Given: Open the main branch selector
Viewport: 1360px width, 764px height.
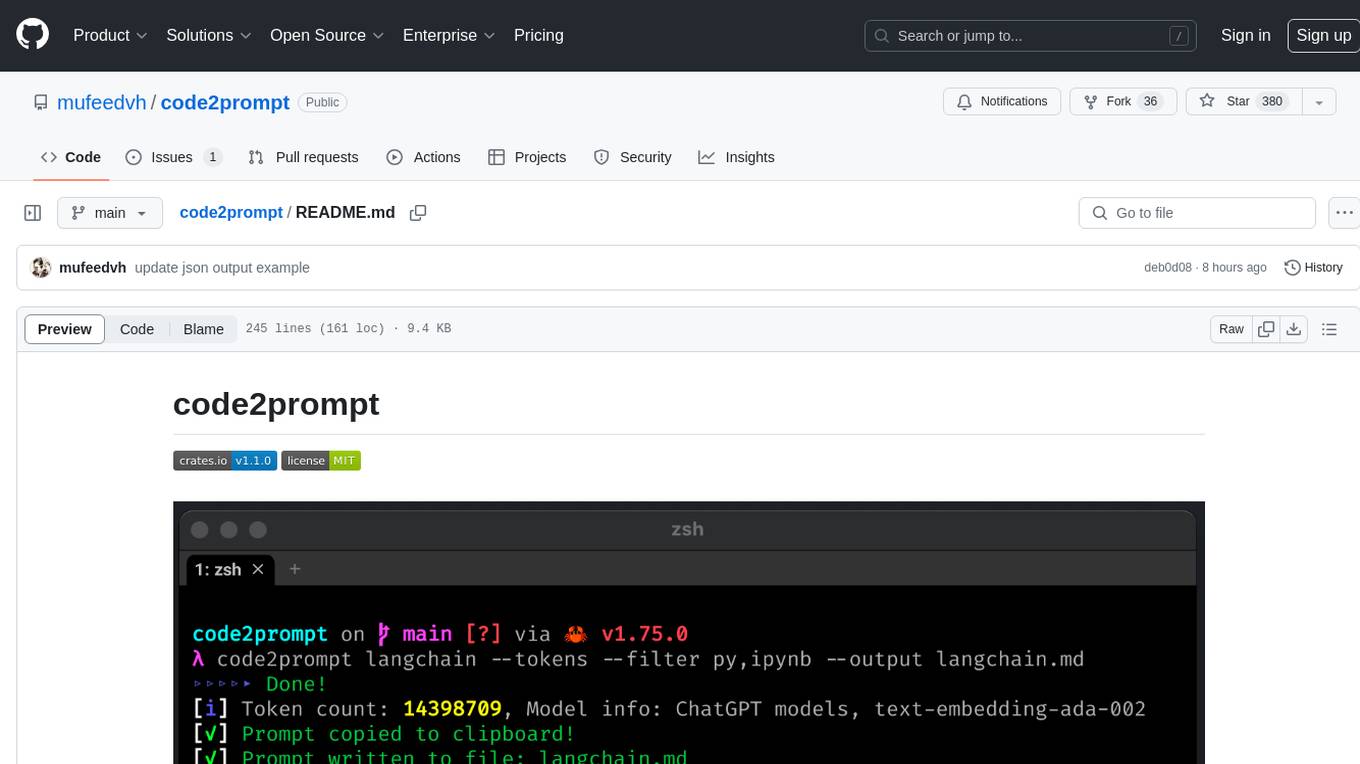Looking at the screenshot, I should 110,213.
